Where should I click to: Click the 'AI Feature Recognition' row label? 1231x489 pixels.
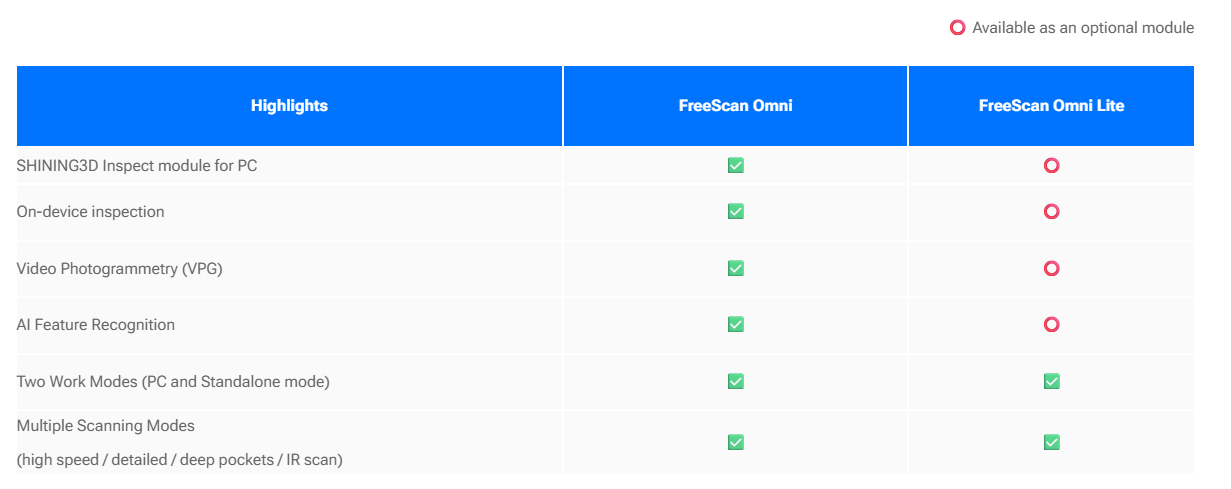[96, 324]
